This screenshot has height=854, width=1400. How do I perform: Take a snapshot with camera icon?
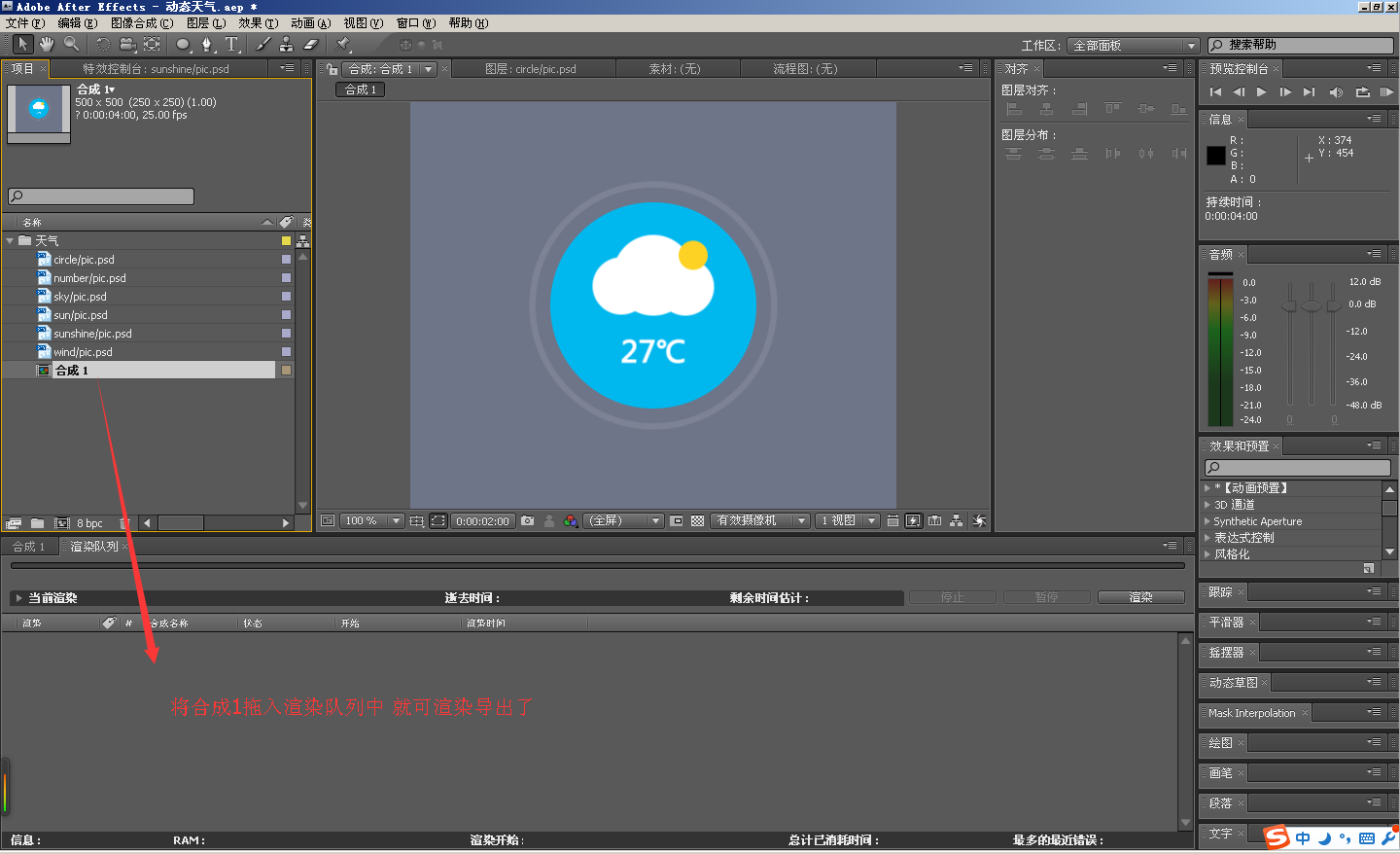coord(527,521)
